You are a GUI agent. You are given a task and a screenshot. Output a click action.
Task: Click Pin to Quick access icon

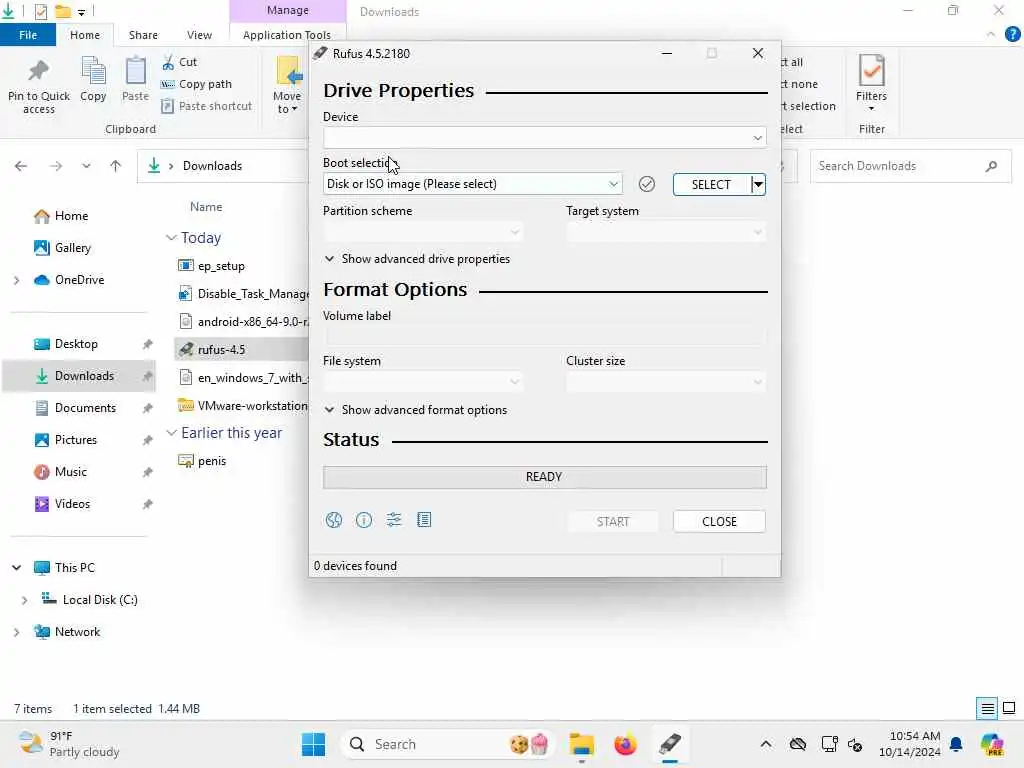(39, 87)
